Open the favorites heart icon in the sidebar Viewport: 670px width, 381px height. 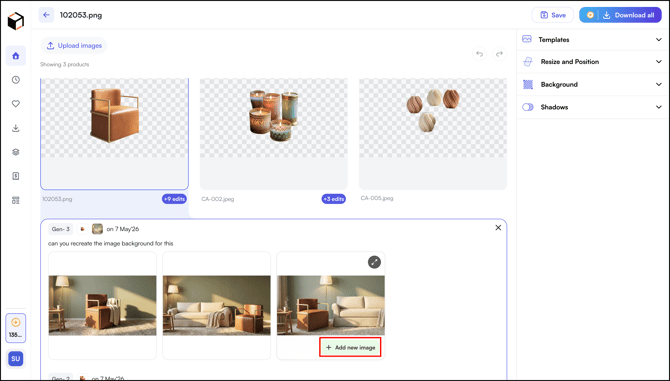click(16, 104)
